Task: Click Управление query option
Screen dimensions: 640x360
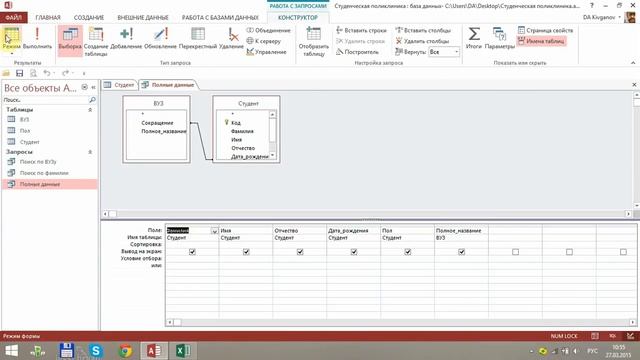Action: [x=266, y=52]
